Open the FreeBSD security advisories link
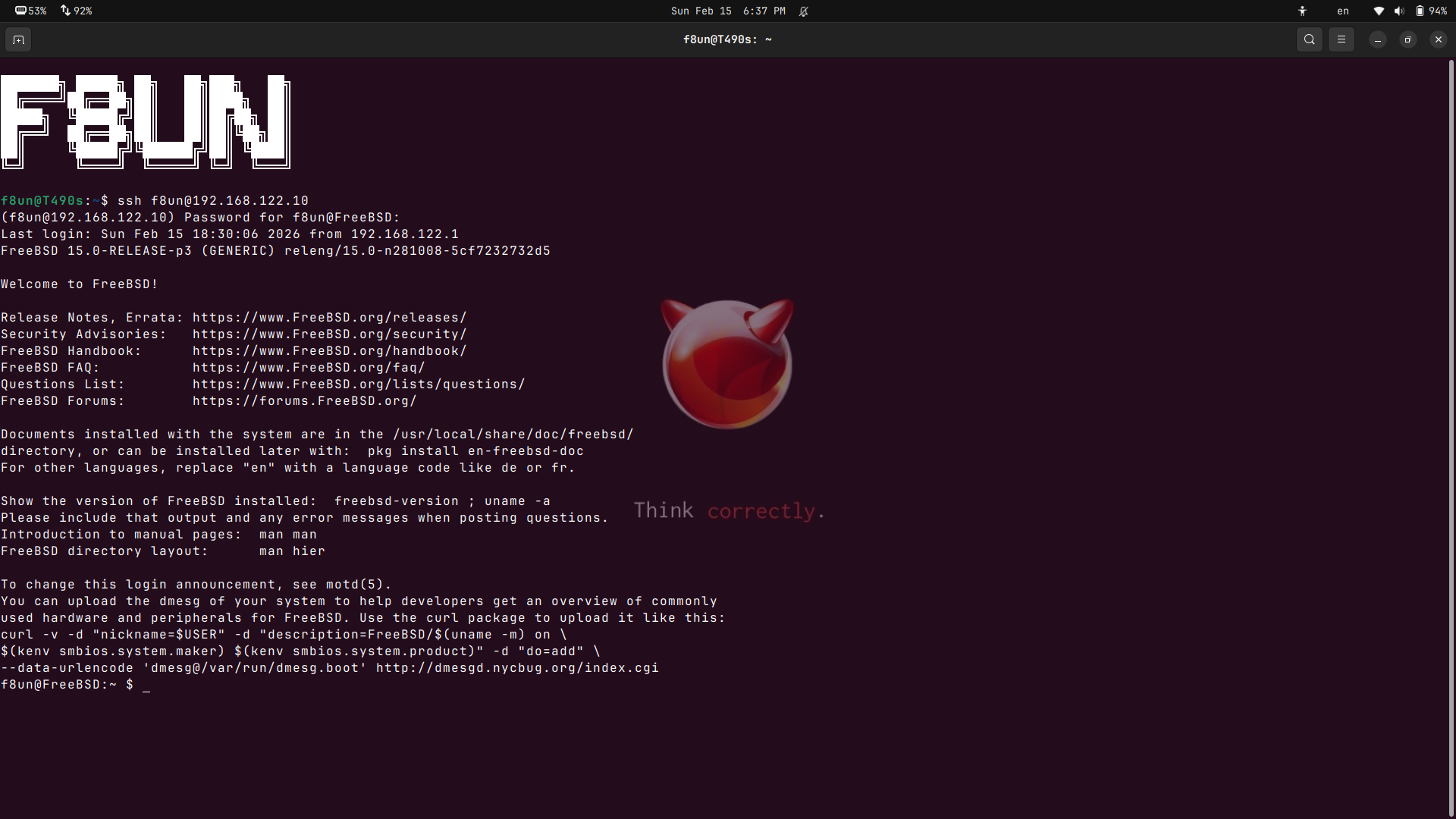1456x819 pixels. click(x=329, y=334)
